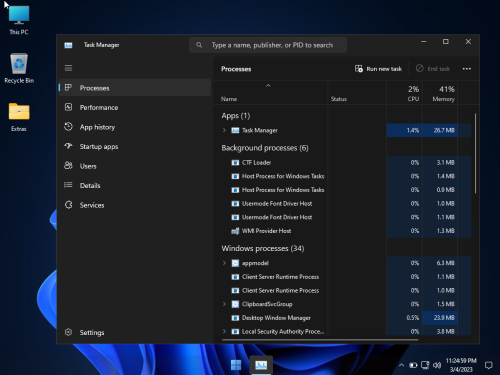Click the Users people icon
This screenshot has width=500, height=375.
click(68, 166)
